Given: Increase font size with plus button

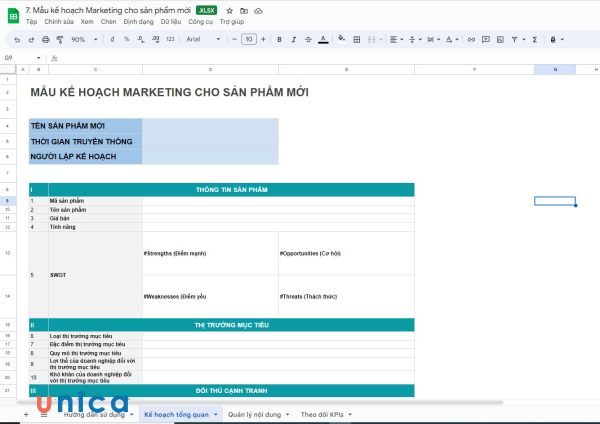Looking at the screenshot, I should pos(263,39).
